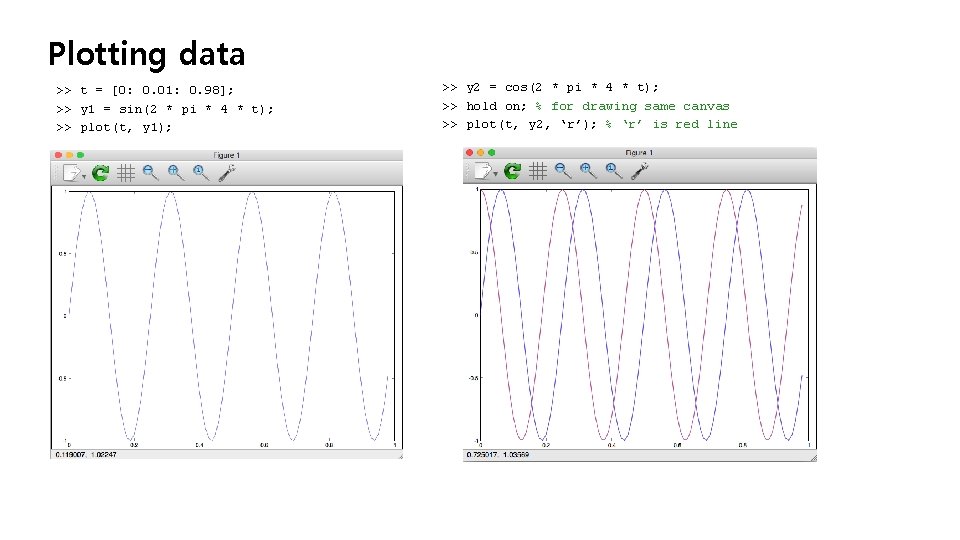Click the resize grip of the right figure window
The height and width of the screenshot is (540, 960).
[813, 458]
